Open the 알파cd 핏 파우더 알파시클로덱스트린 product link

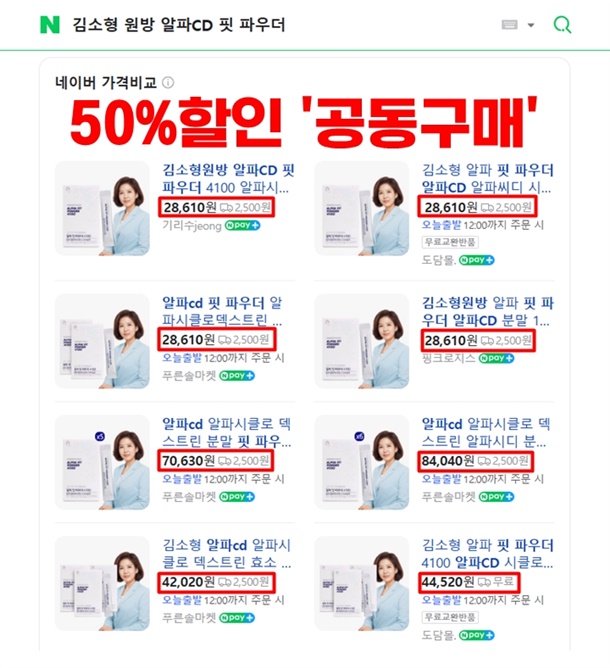(222, 311)
